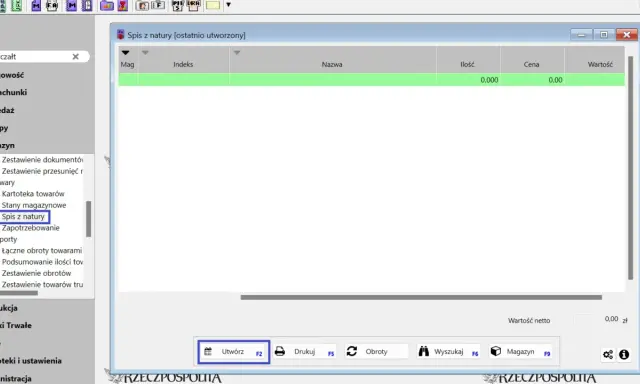Click the Drukuj button
The image size is (640, 384).
[304, 351]
